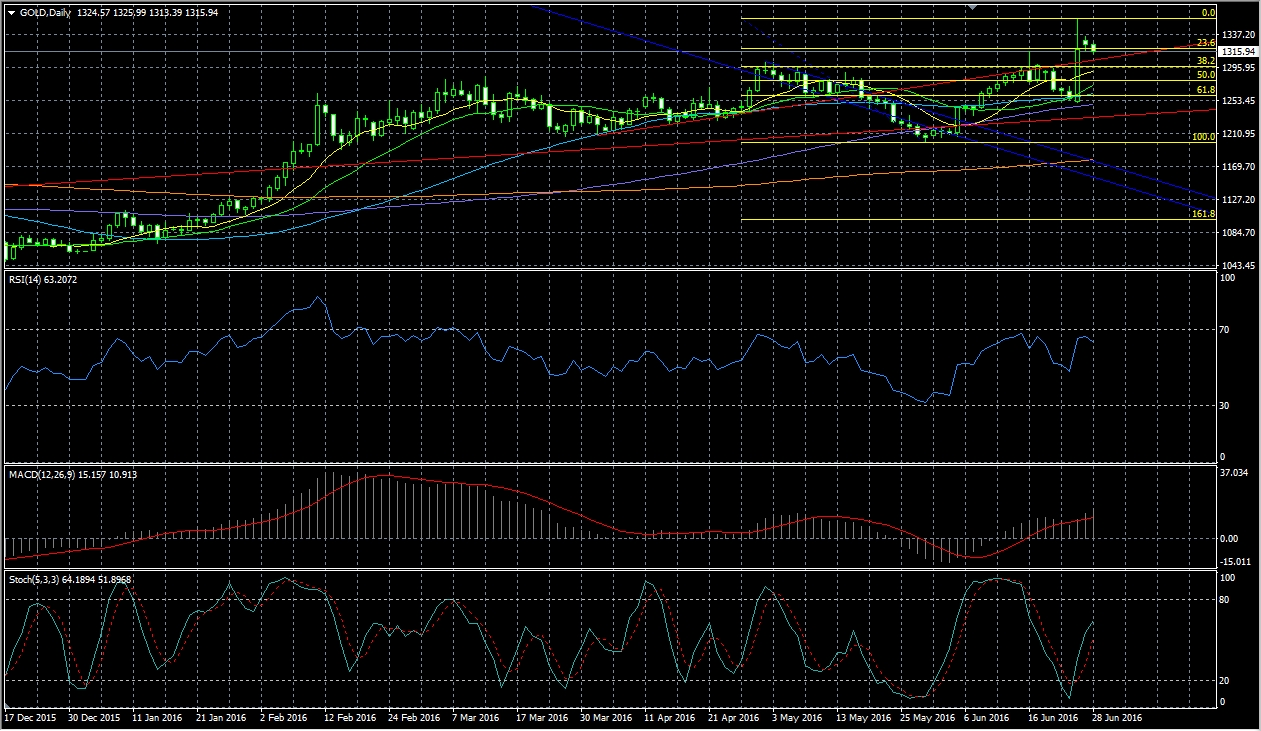Screen dimensions: 1261x731
Task: Click the 1253.45 price scale label
Action: click(x=1239, y=101)
